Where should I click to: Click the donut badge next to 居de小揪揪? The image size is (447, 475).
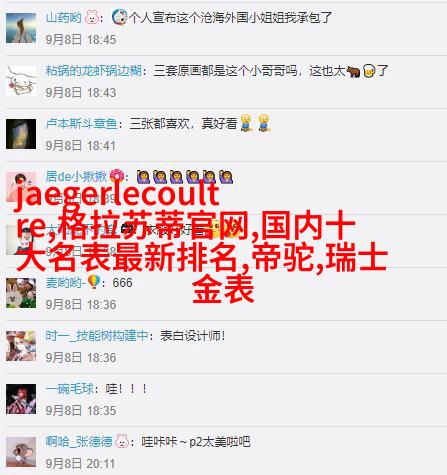click(116, 176)
